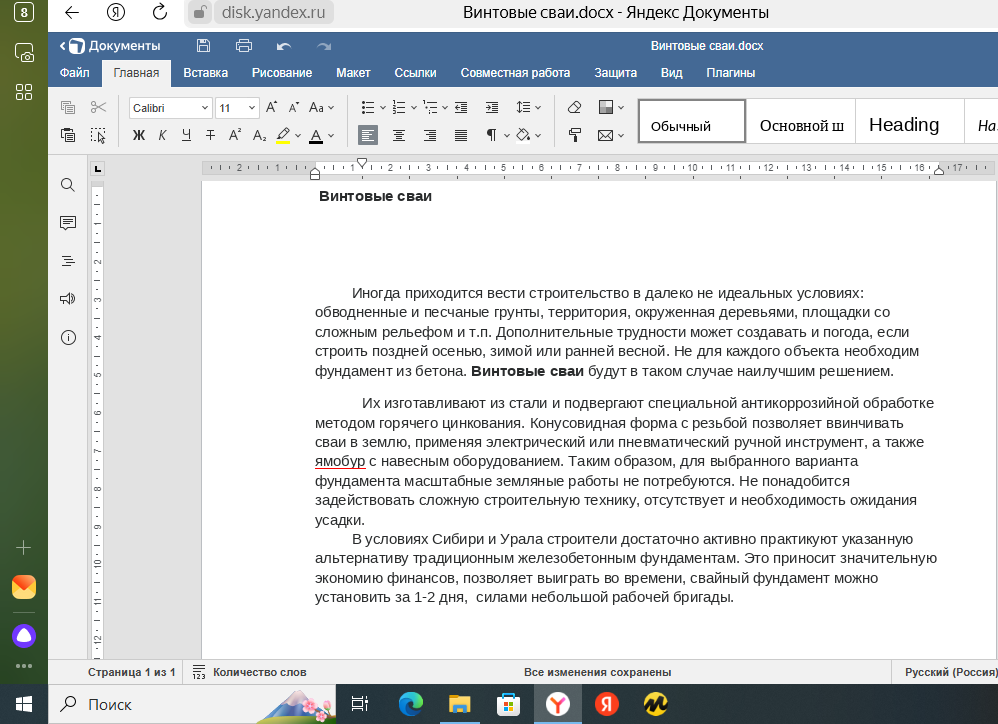
Task: Expand bulleted list options arrow
Action: (x=383, y=108)
